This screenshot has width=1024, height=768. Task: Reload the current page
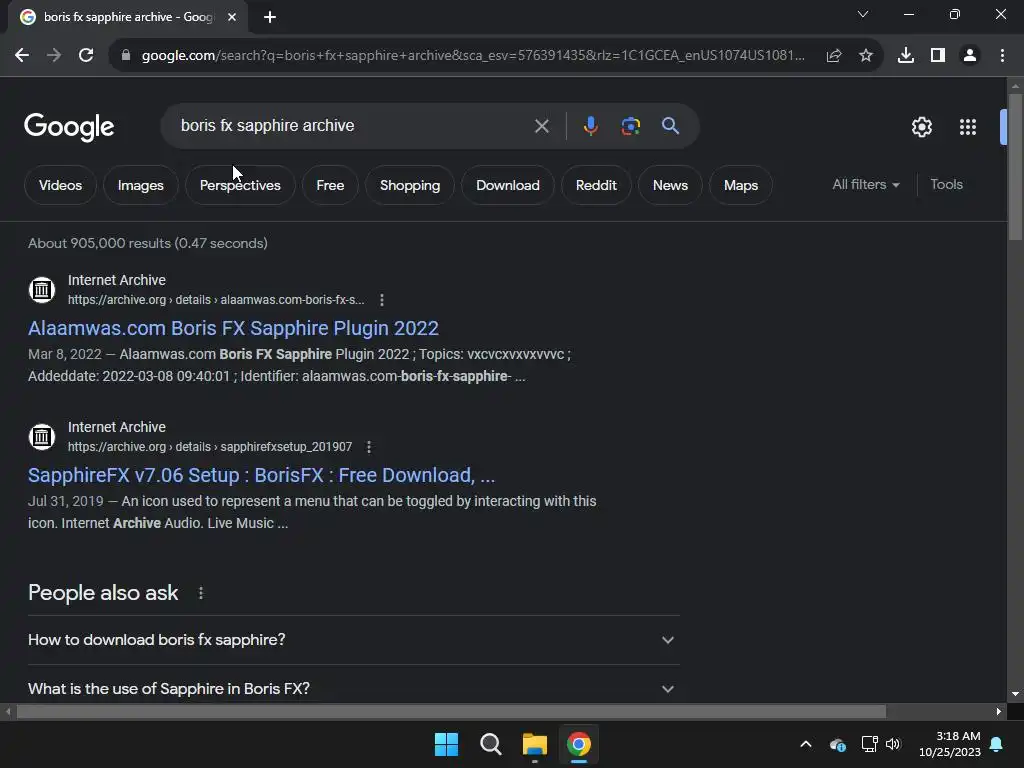click(x=86, y=56)
